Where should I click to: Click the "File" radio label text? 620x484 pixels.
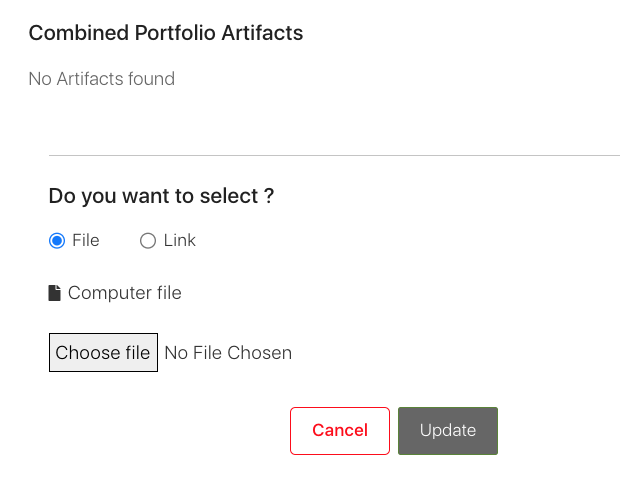coord(86,240)
